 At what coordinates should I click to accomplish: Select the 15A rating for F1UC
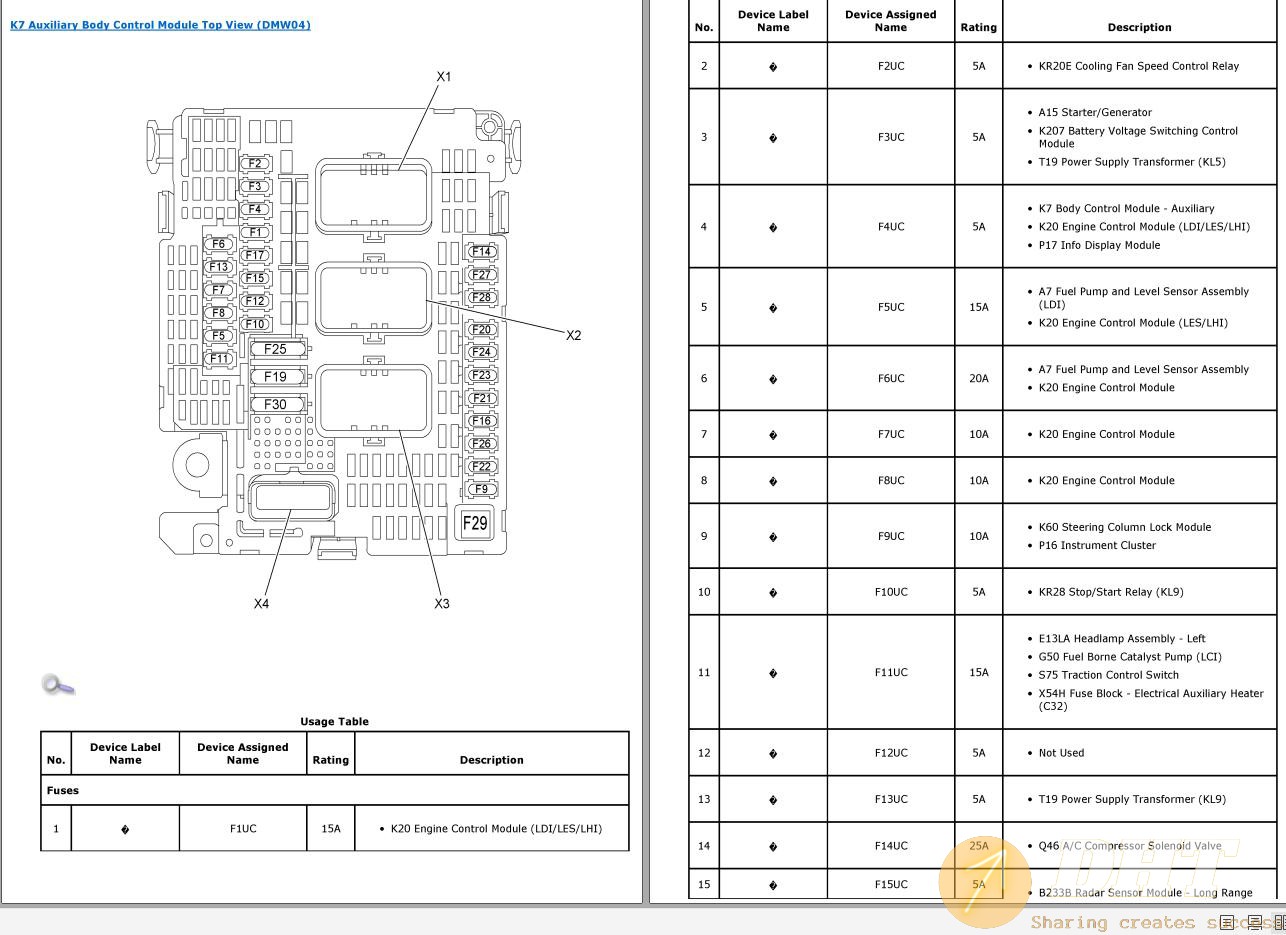pos(331,828)
